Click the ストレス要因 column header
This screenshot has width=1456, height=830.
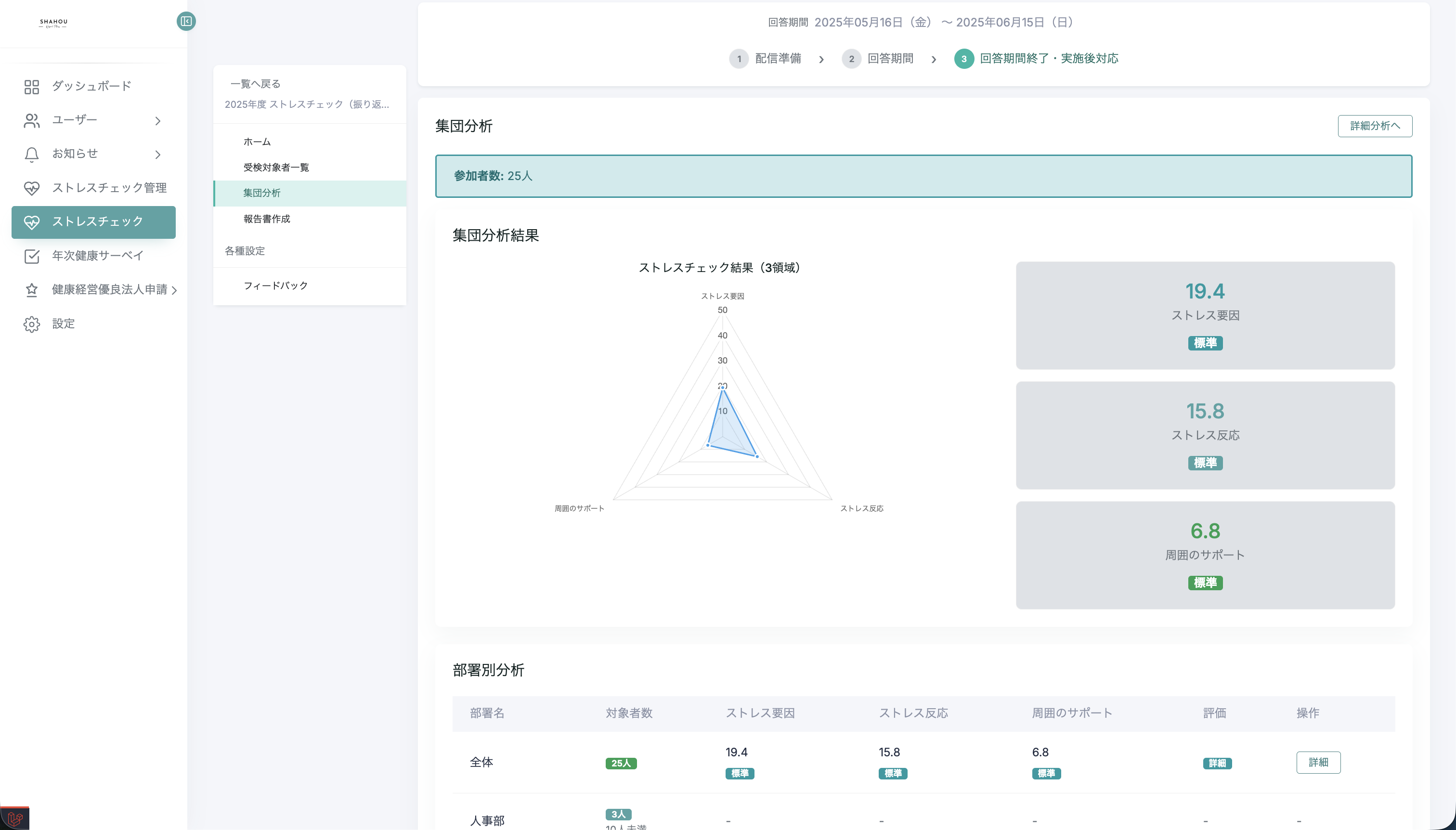pos(760,713)
